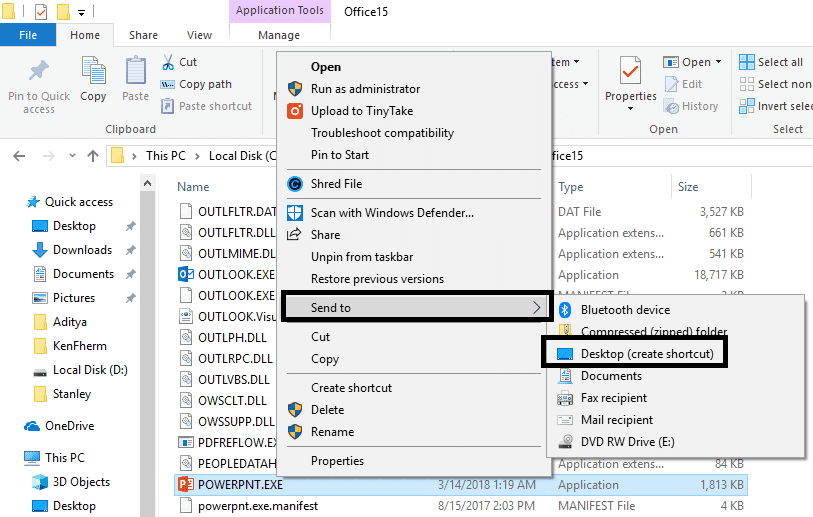Click the Properties checkmark icon in ribbon
The width and height of the screenshot is (813, 517).
coord(630,71)
